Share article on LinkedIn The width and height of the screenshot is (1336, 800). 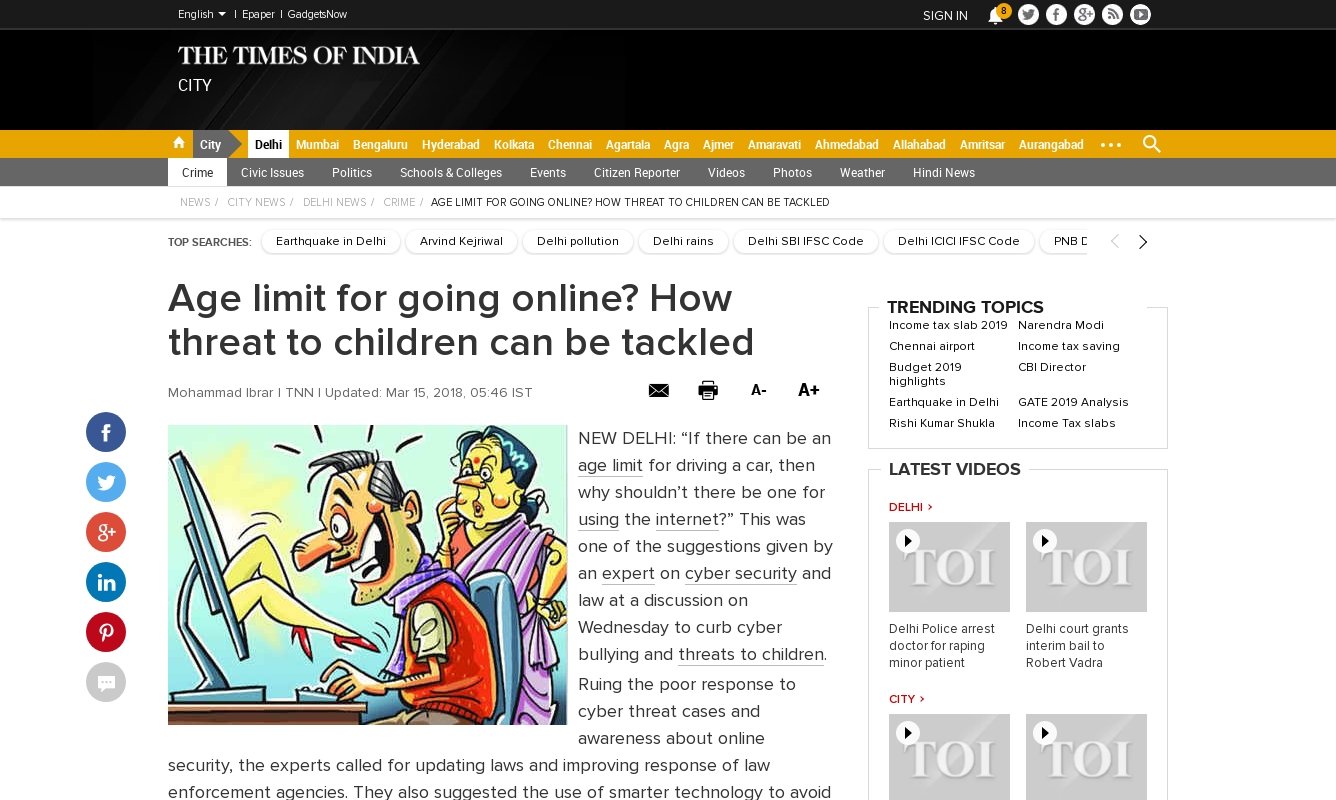pos(106,582)
